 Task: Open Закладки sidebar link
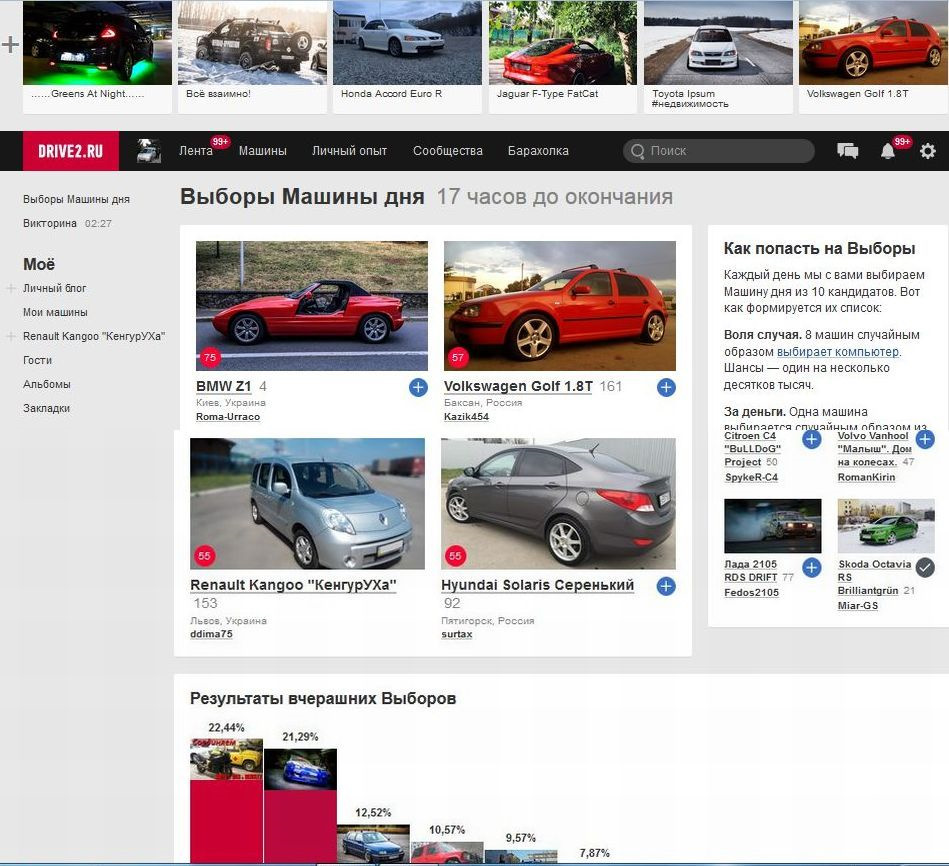pos(47,408)
